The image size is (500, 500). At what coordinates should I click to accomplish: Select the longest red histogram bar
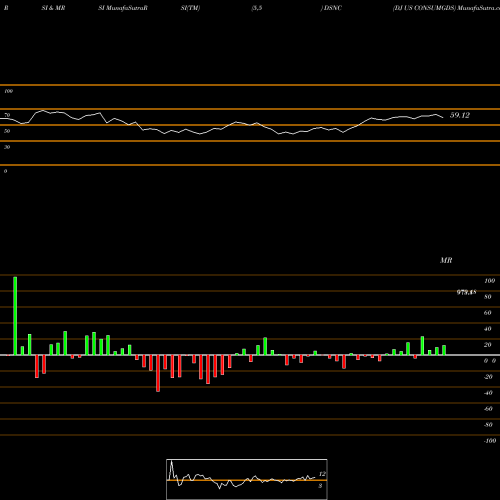pyautogui.click(x=158, y=373)
